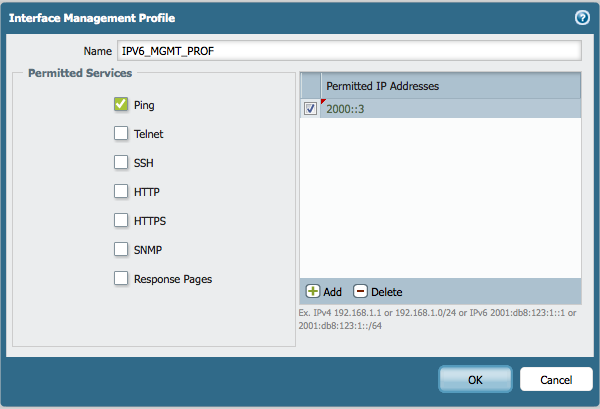Click the Name label beside the text field
This screenshot has width=600, height=409.
97,51
